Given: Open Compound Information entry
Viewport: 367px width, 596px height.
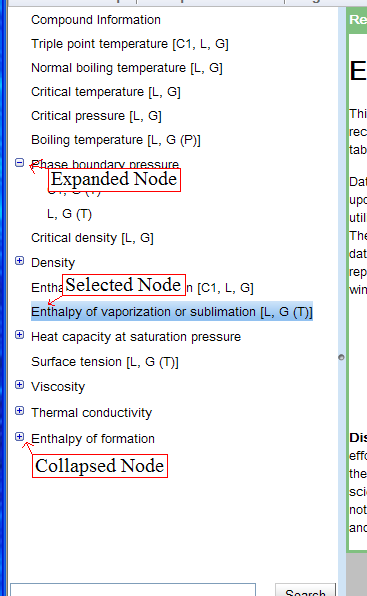Looking at the screenshot, I should coord(96,20).
